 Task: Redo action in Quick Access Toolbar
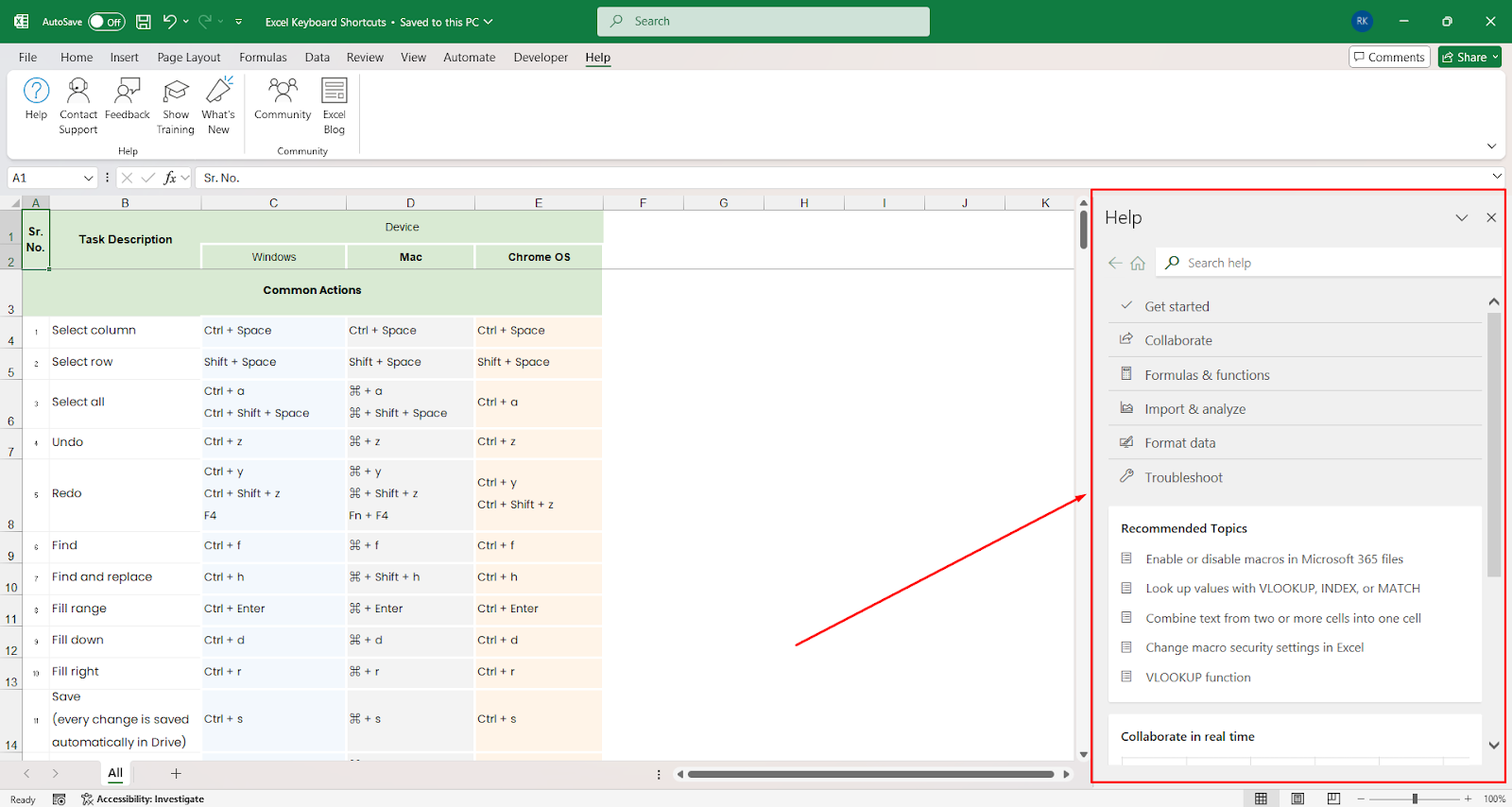207,21
